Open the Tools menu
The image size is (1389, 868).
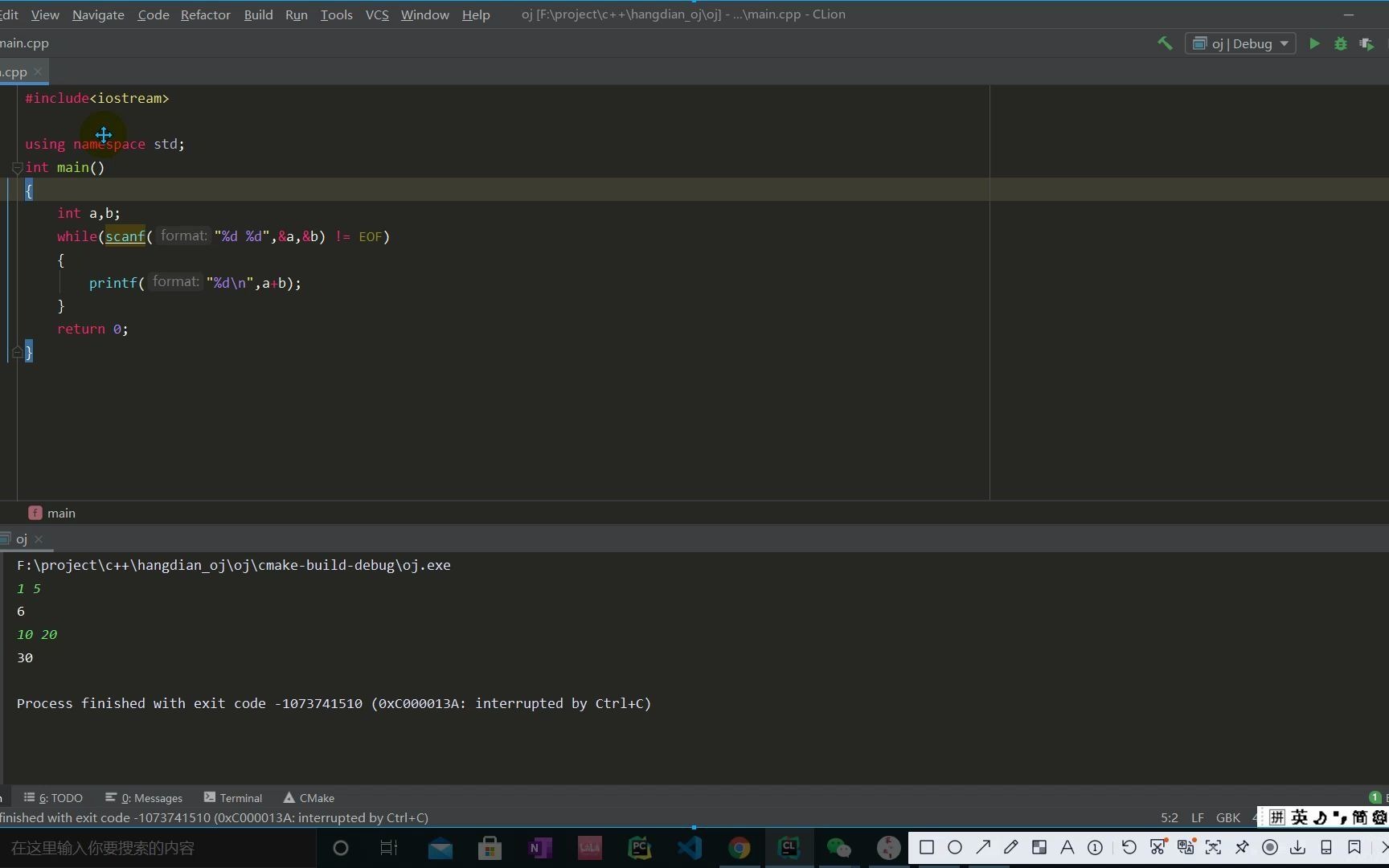tap(336, 14)
